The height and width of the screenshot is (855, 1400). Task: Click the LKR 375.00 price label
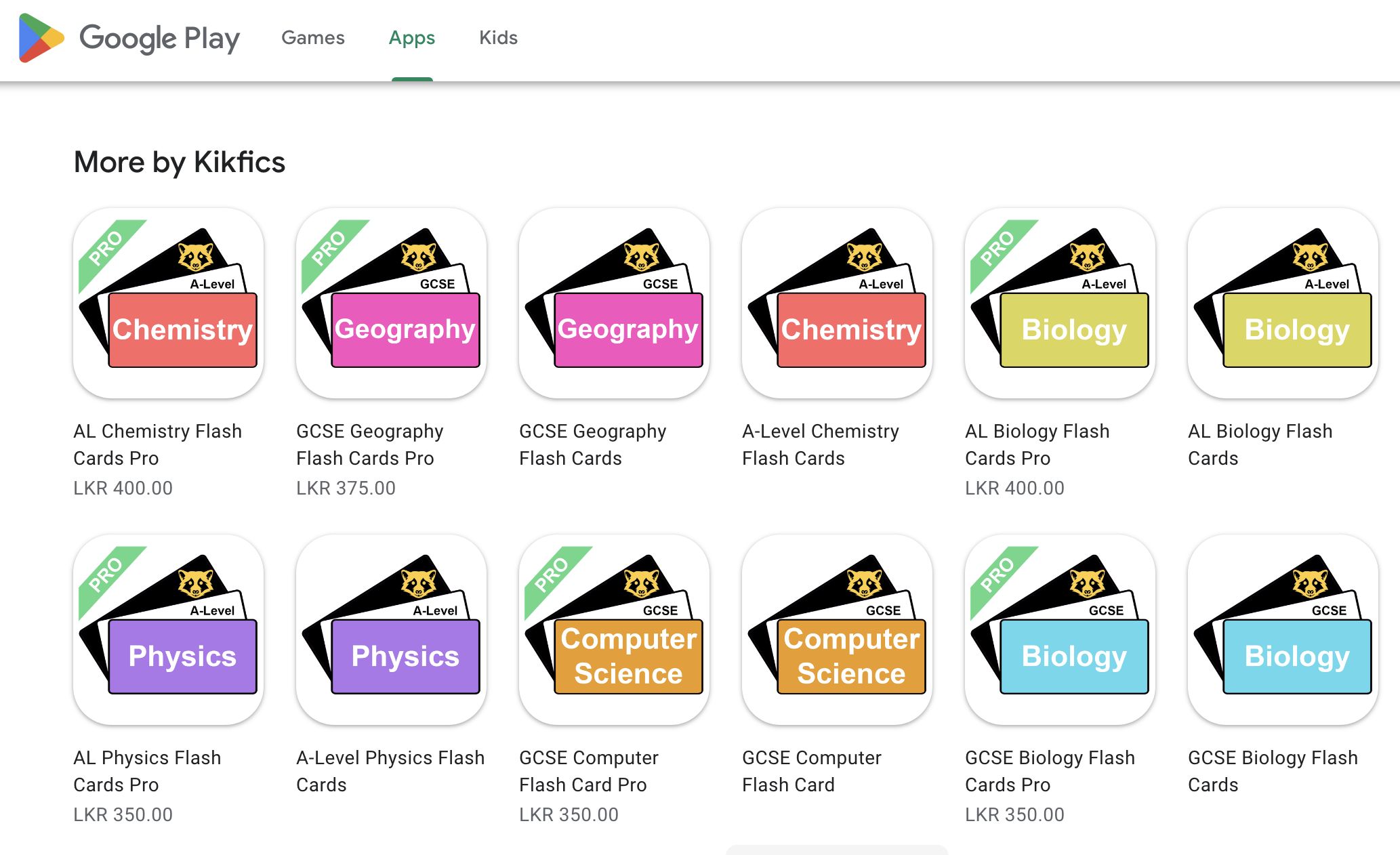coord(346,488)
